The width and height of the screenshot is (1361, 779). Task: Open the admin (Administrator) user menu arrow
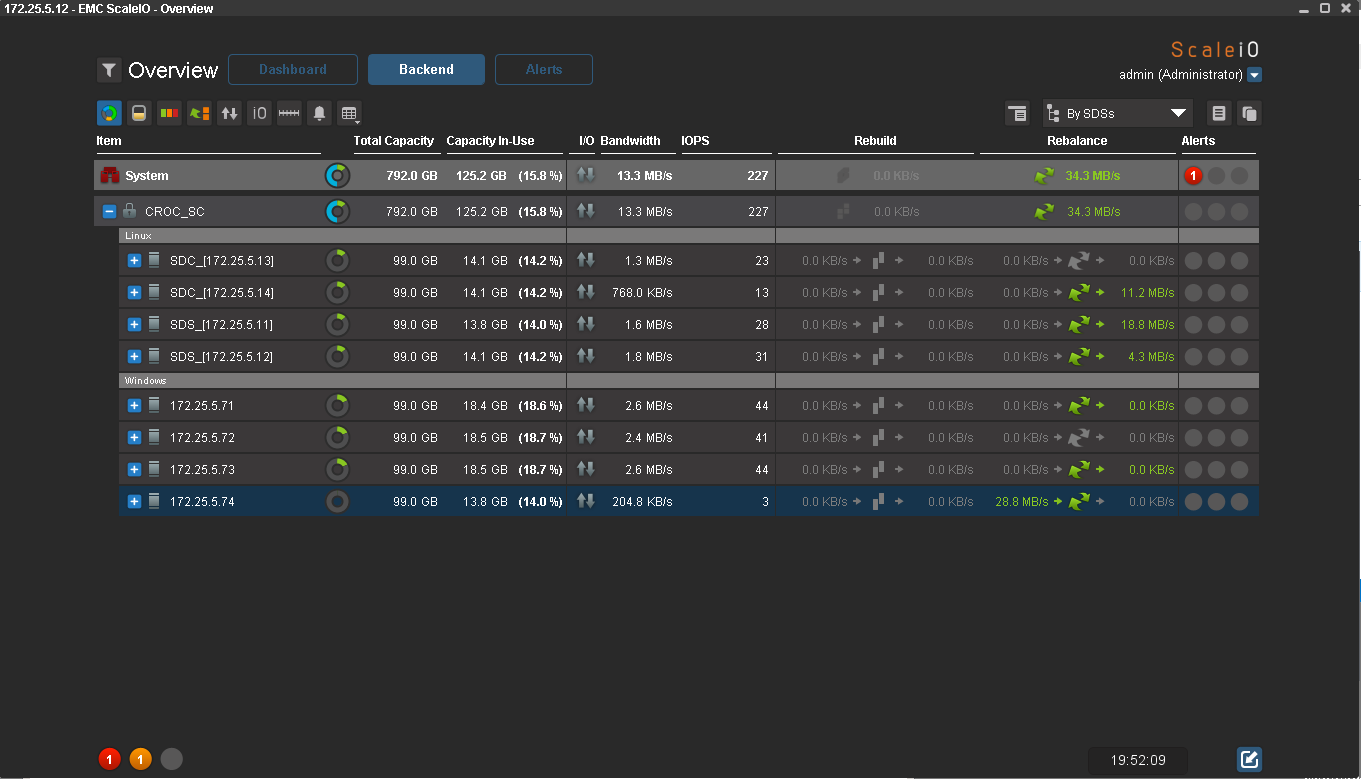point(1255,75)
